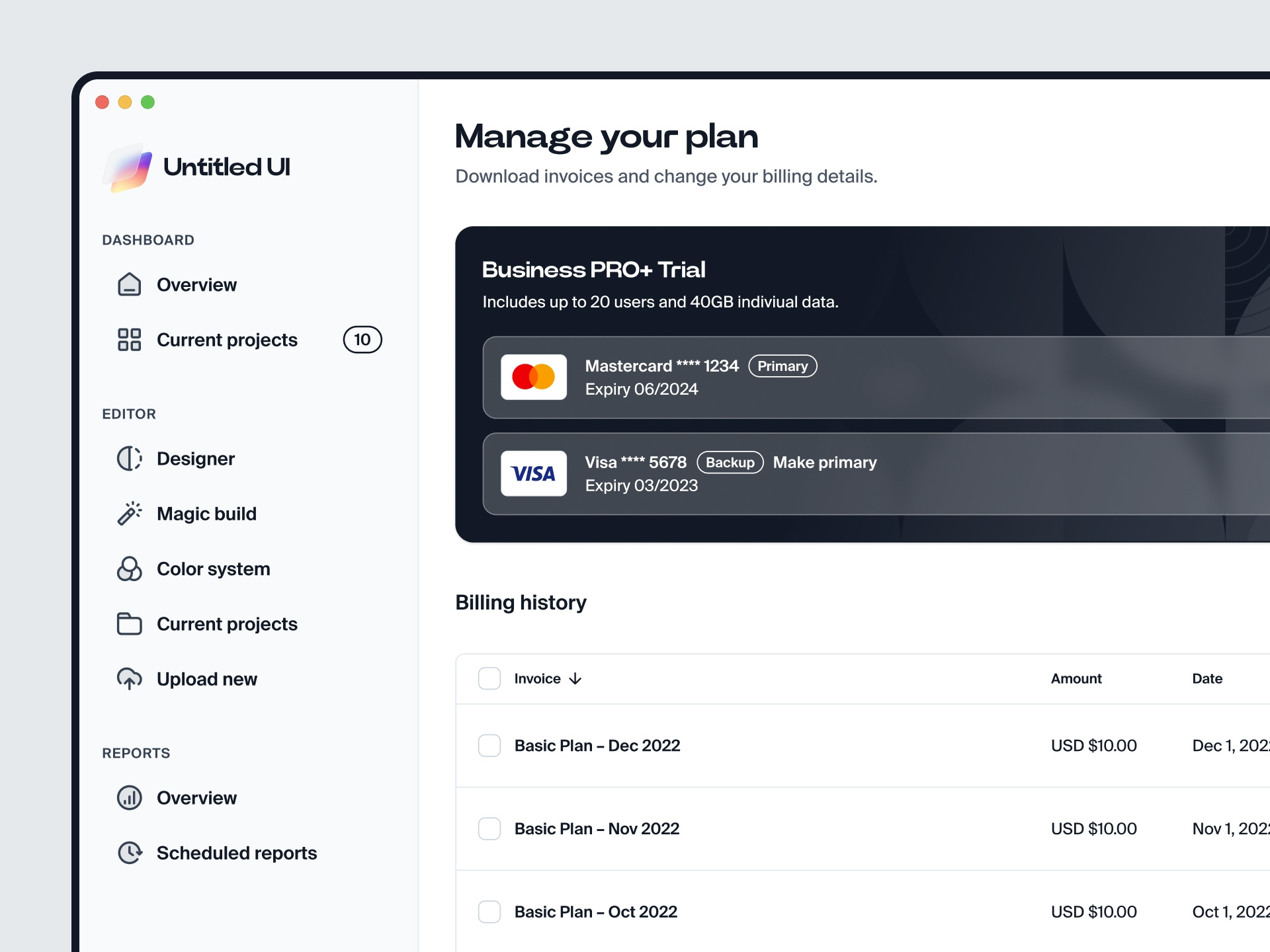Toggle the Invoice column sort arrow

point(575,679)
